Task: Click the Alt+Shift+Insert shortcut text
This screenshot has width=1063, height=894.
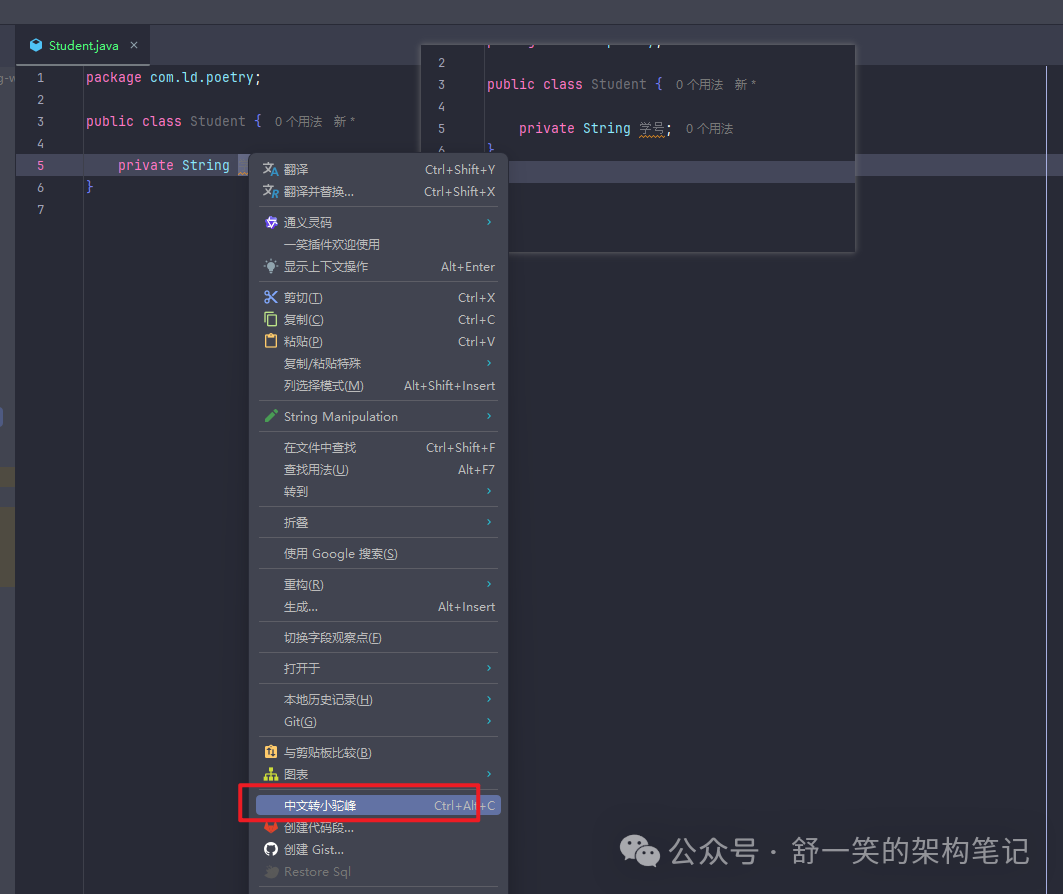Action: [x=449, y=386]
